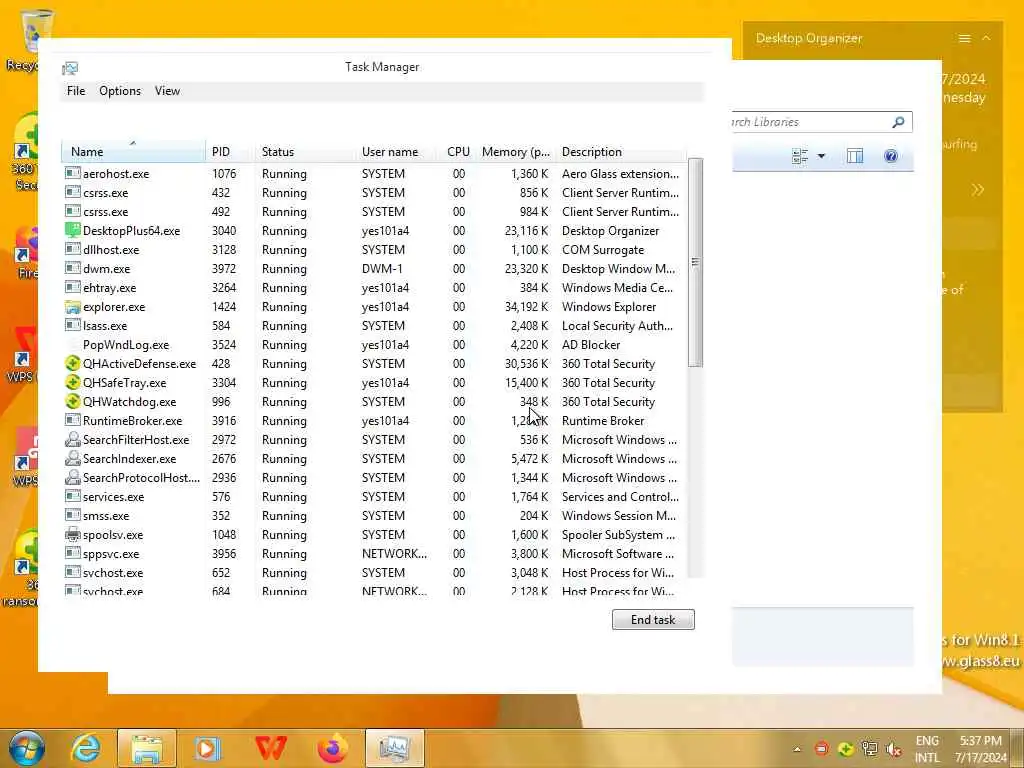Open Firefox from the taskbar
Image resolution: width=1024 pixels, height=768 pixels.
[x=332, y=748]
